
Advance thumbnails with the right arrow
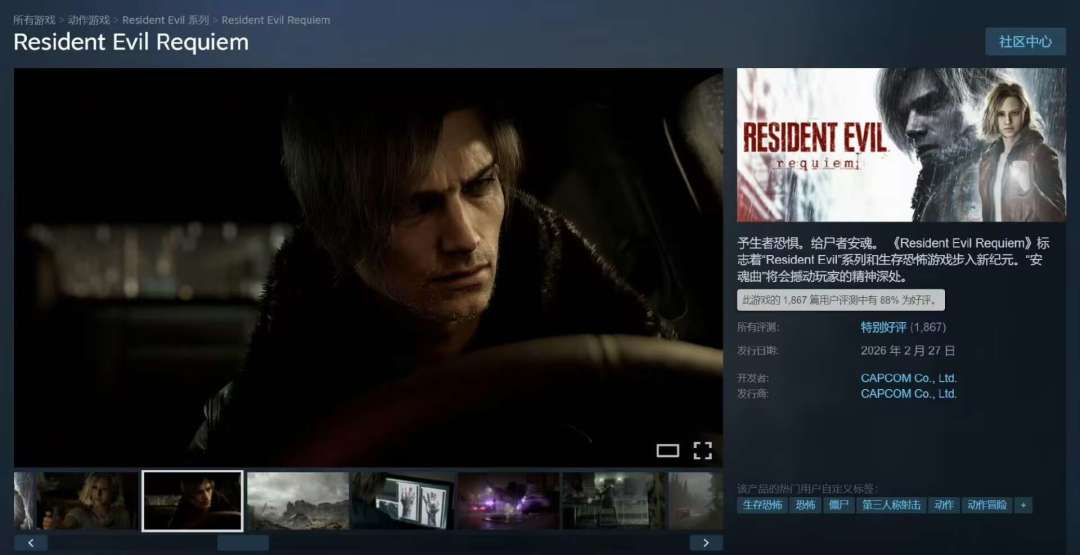tap(705, 543)
